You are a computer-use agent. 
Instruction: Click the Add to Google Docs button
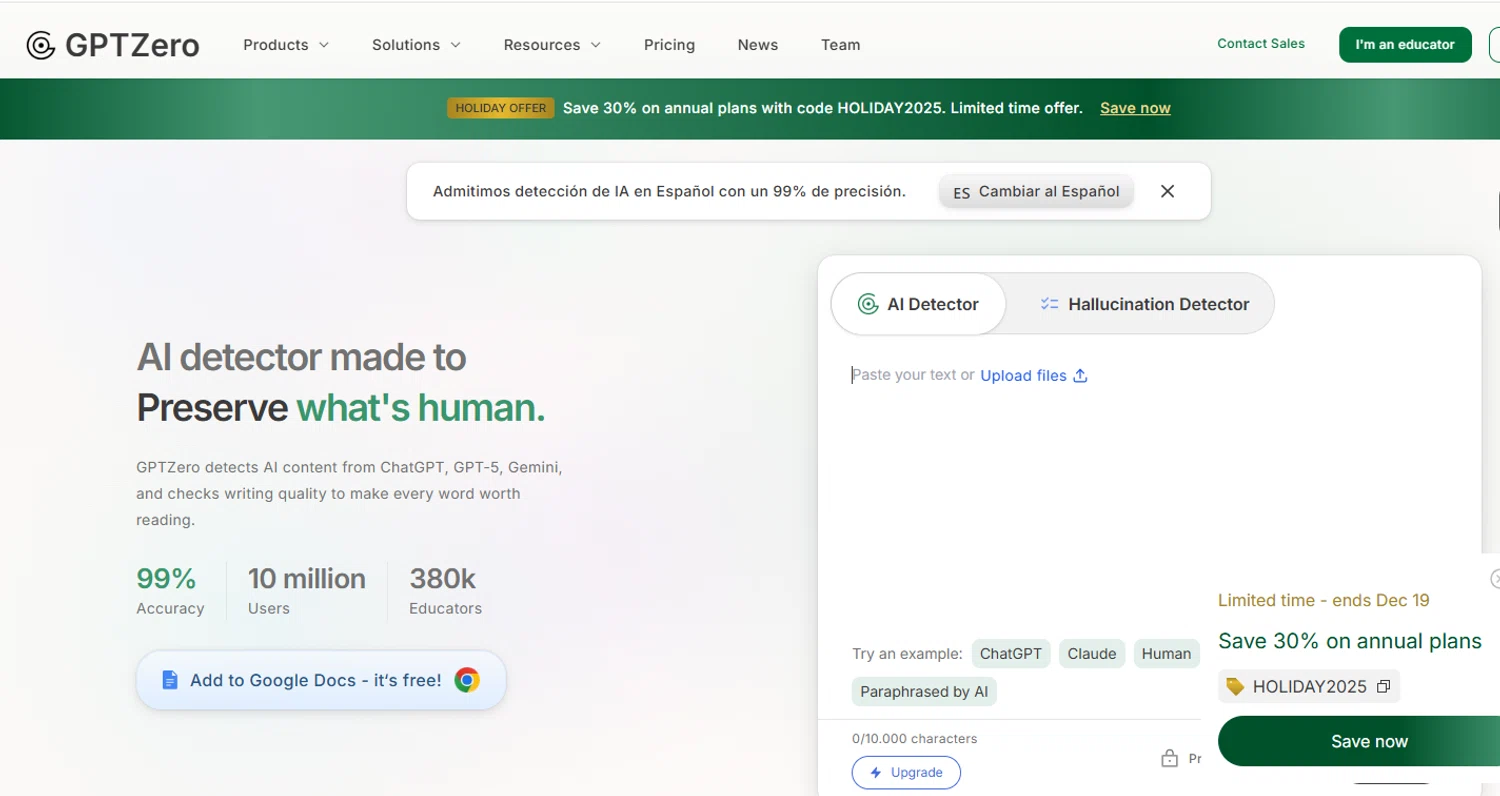[x=321, y=680]
